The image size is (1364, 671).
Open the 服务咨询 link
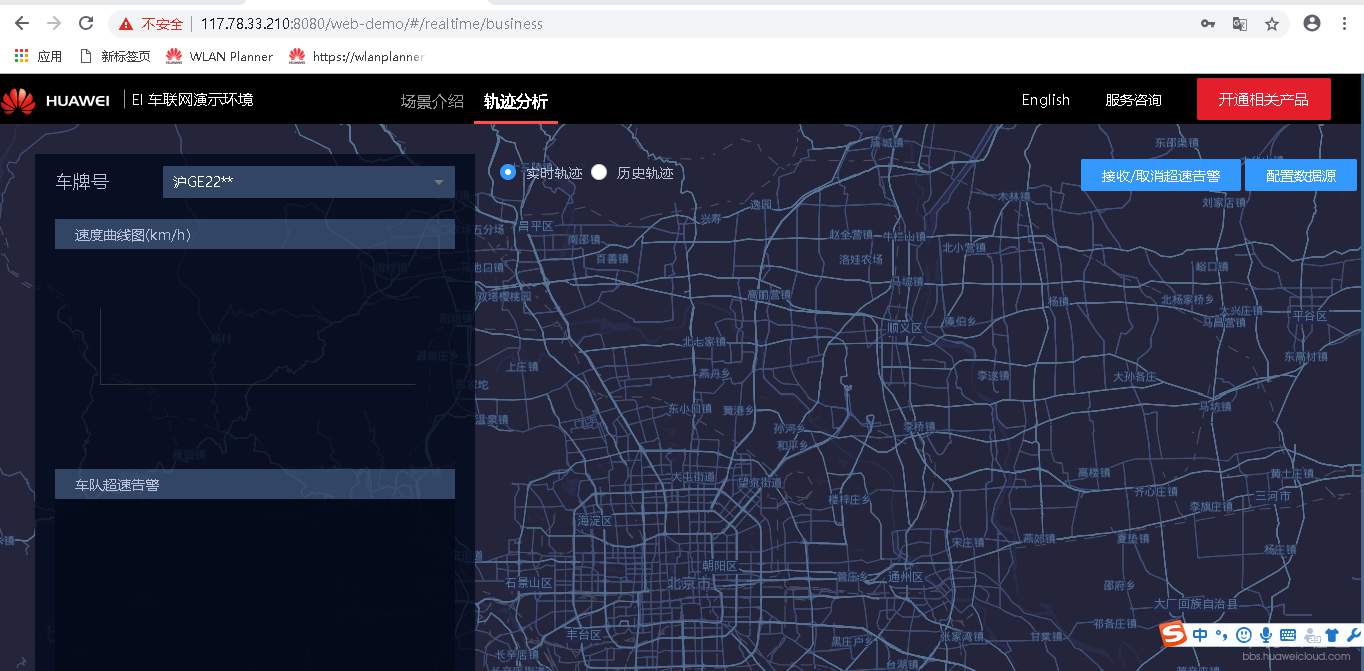click(x=1133, y=100)
